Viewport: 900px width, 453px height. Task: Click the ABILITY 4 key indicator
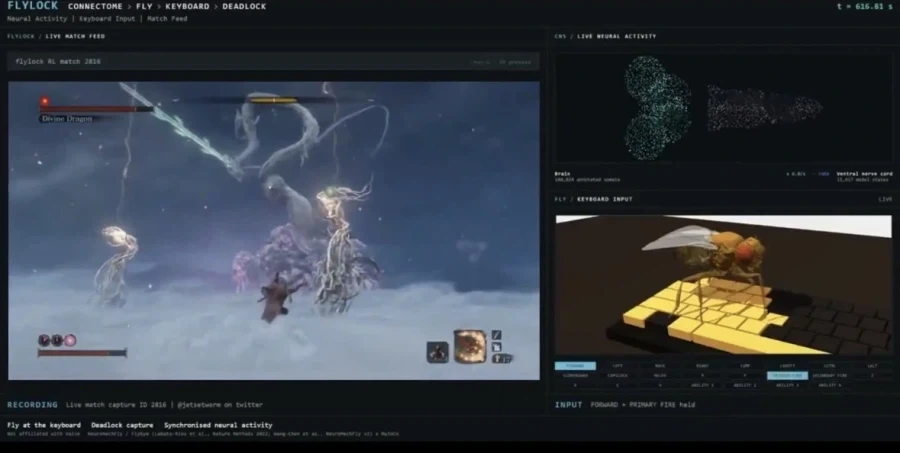pos(830,385)
